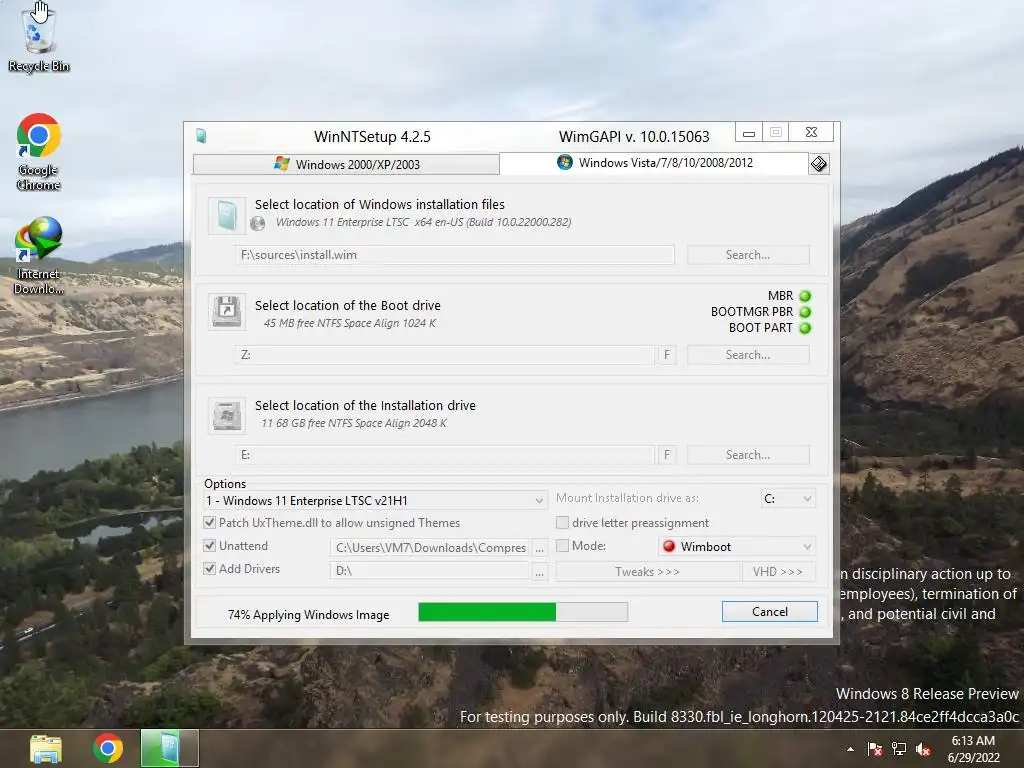This screenshot has height=768, width=1024.
Task: Open the Mount Installation drive letter dropdown
Action: (x=788, y=499)
